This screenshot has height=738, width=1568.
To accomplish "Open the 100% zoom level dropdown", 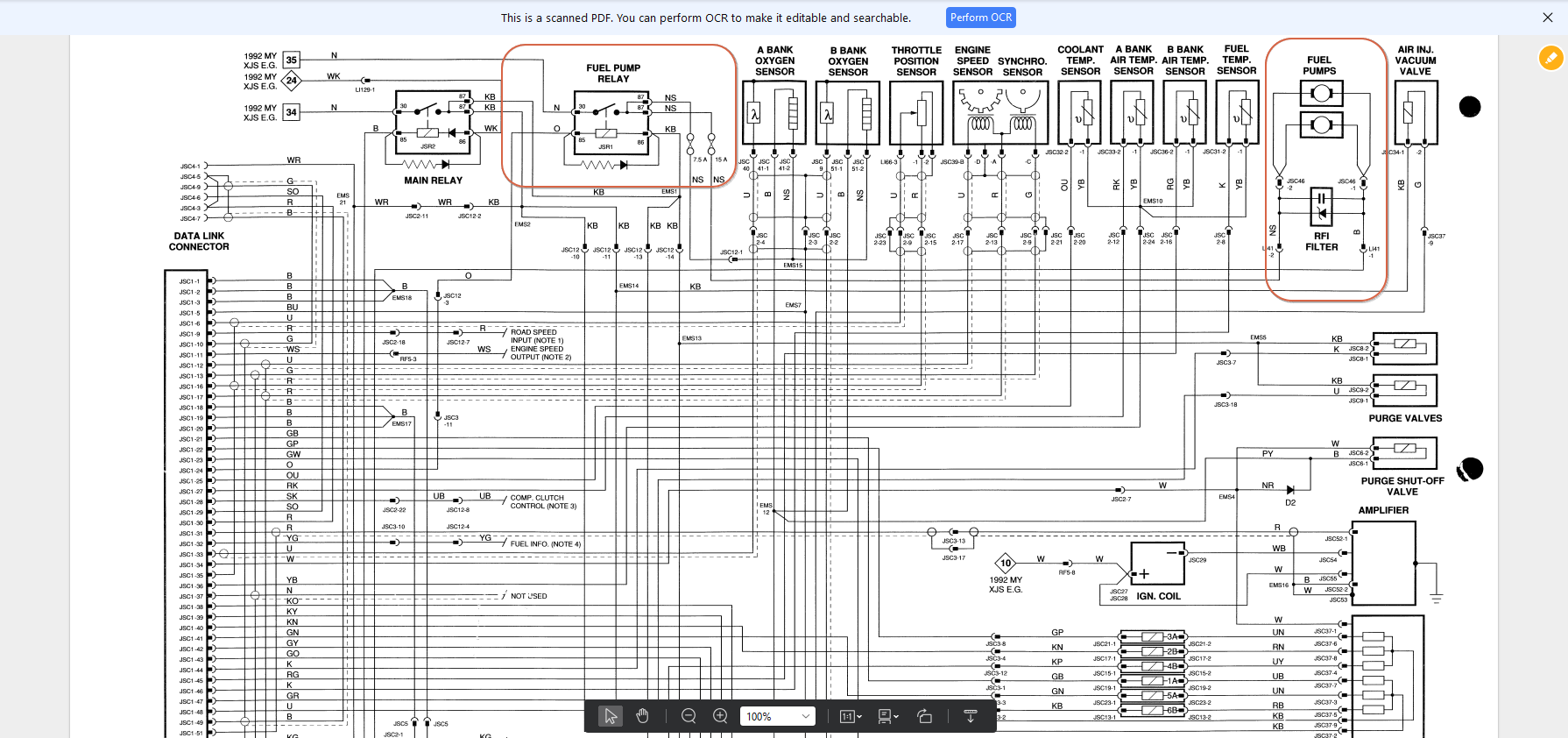I will point(778,716).
